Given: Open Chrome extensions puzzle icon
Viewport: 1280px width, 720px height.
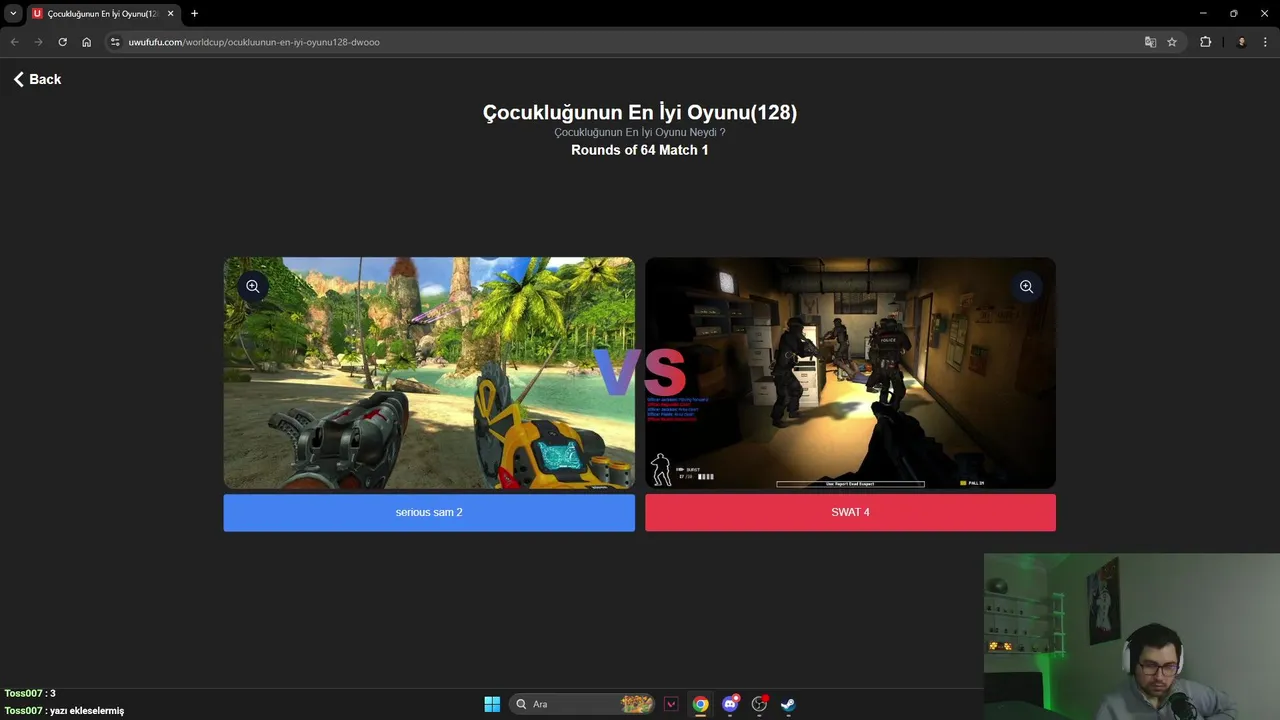Looking at the screenshot, I should pyautogui.click(x=1205, y=42).
